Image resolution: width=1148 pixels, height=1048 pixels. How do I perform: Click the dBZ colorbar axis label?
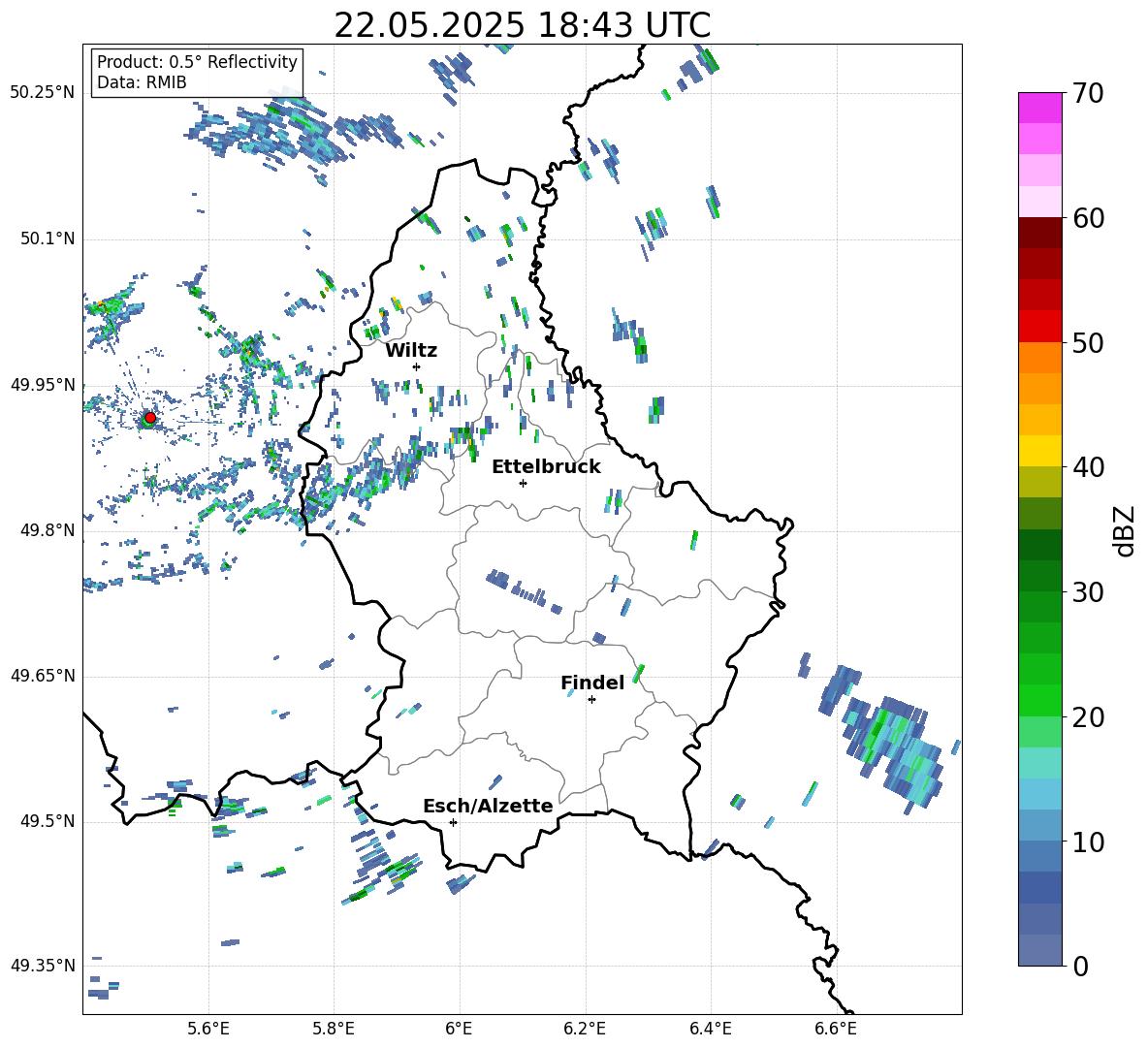coord(1124,530)
